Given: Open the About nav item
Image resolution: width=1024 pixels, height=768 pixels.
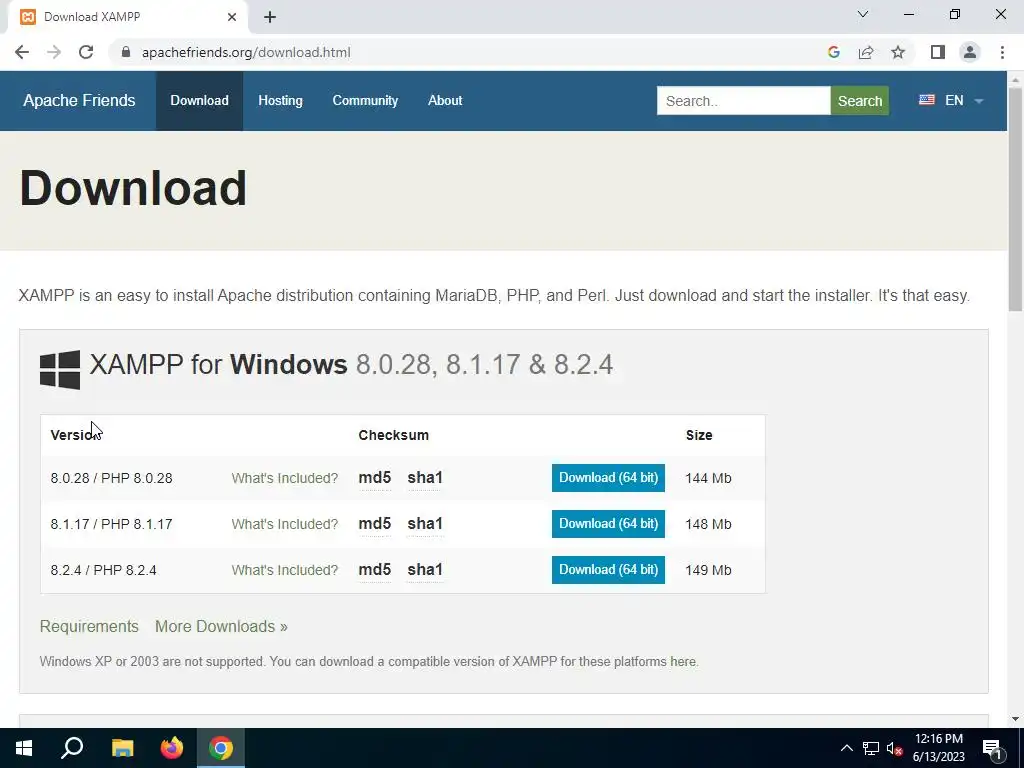Looking at the screenshot, I should (445, 101).
